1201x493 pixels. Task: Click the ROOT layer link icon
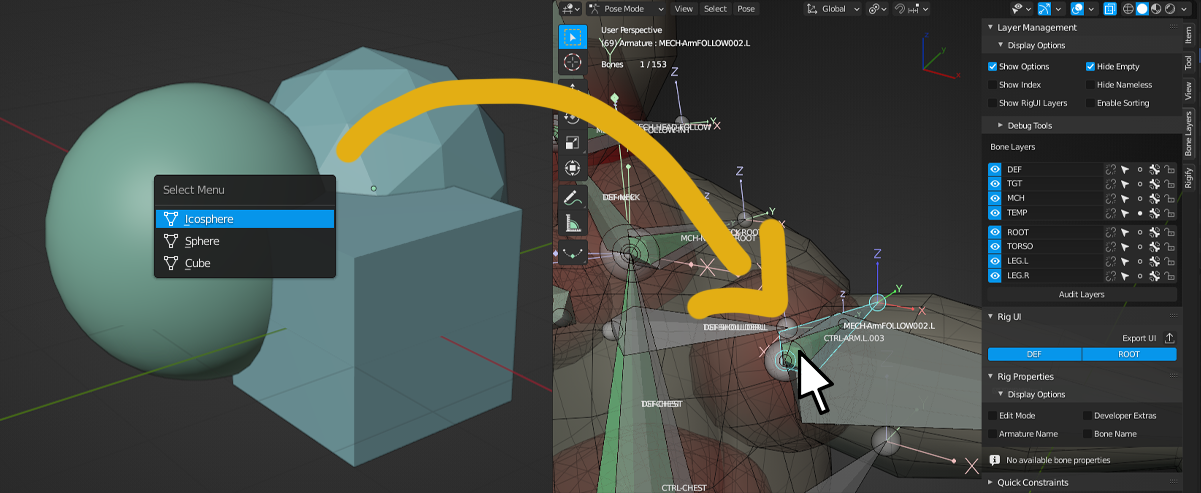coord(1110,232)
